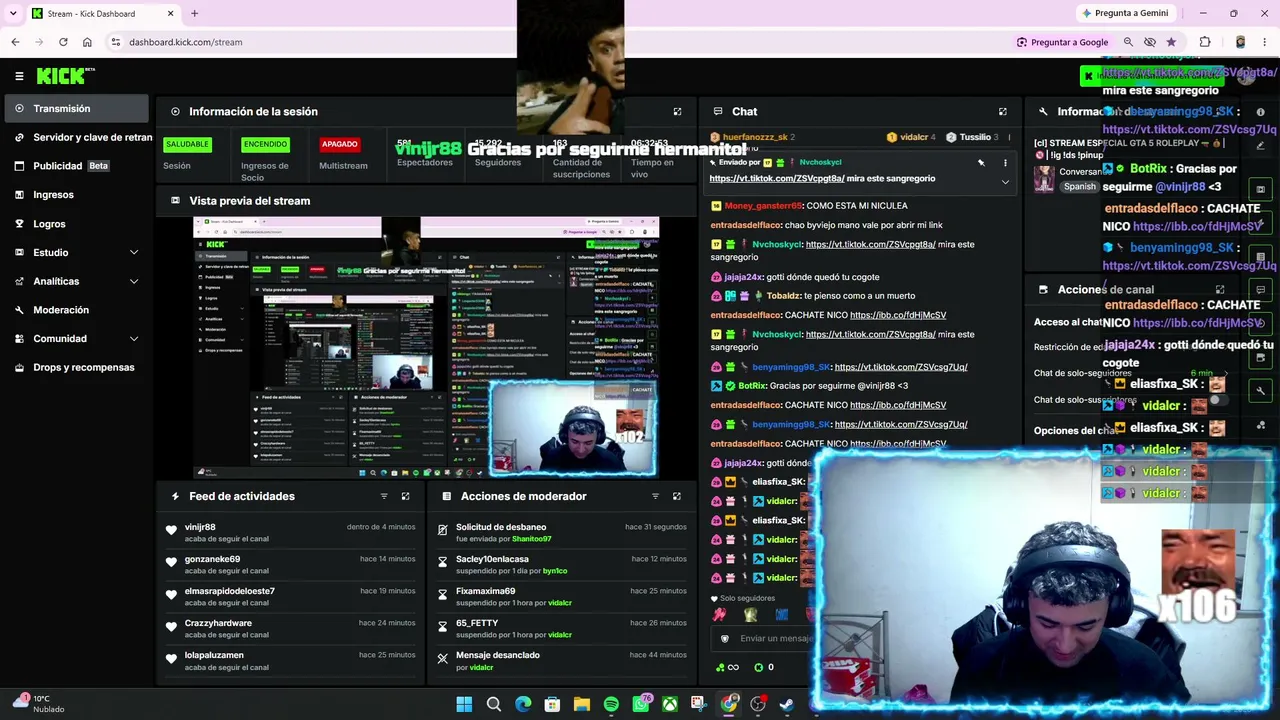Viewport: 1280px width, 720px height.
Task: Open File Explorer from the taskbar
Action: coord(582,705)
